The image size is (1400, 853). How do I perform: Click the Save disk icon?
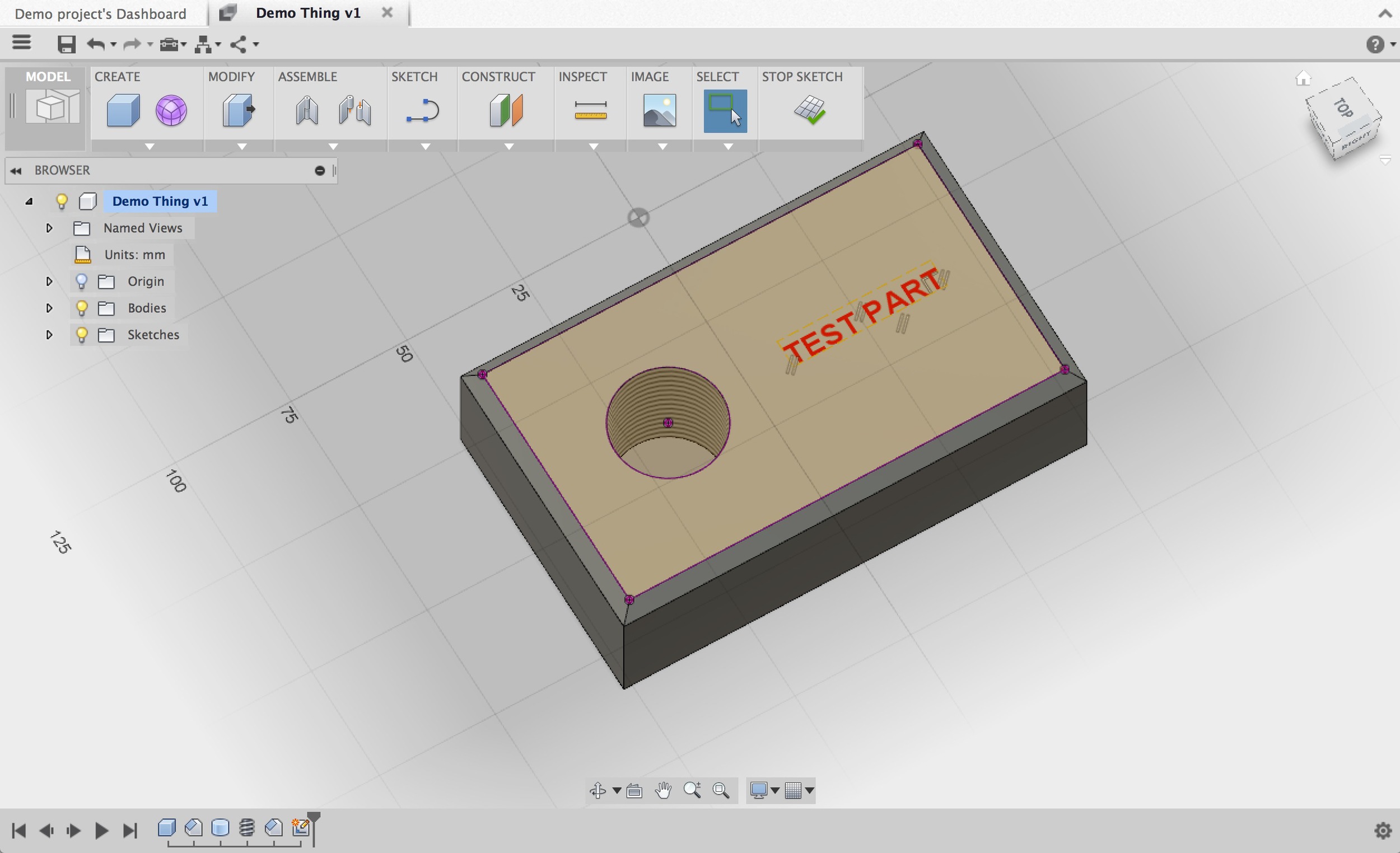tap(67, 44)
